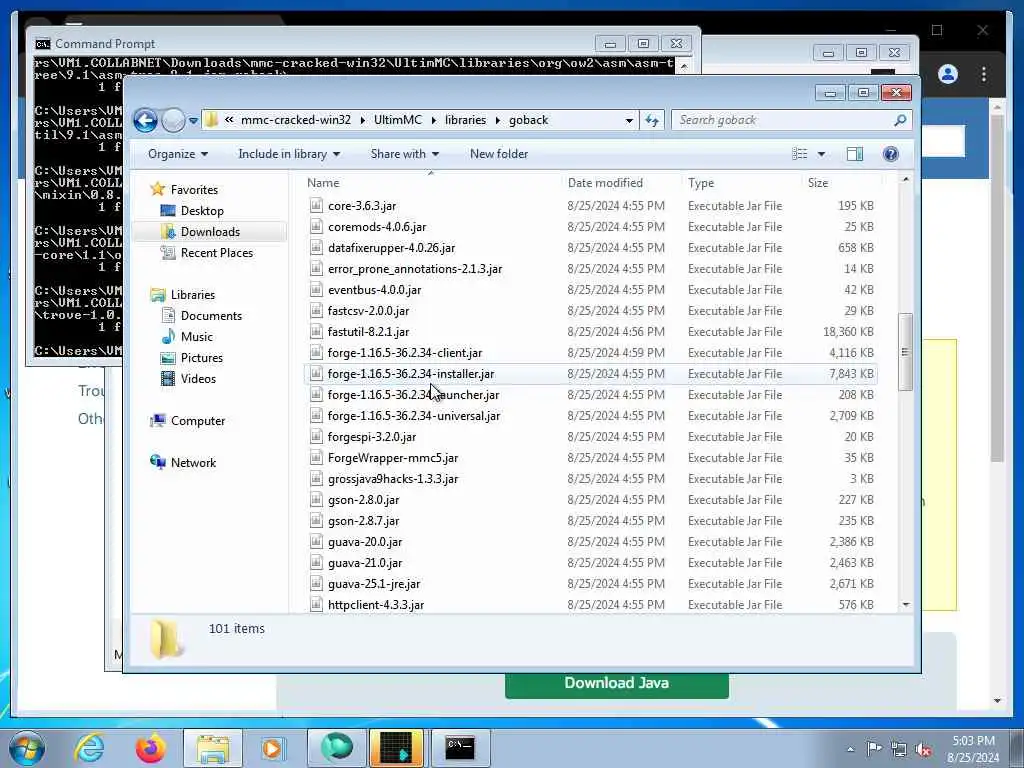This screenshot has width=1024, height=768.
Task: Click Download Java button in browser
Action: (x=616, y=683)
